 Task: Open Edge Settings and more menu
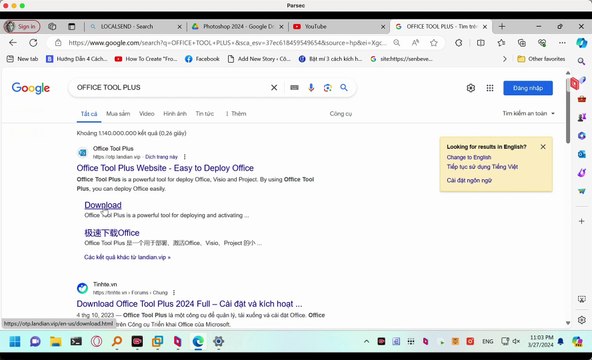[x=562, y=43]
